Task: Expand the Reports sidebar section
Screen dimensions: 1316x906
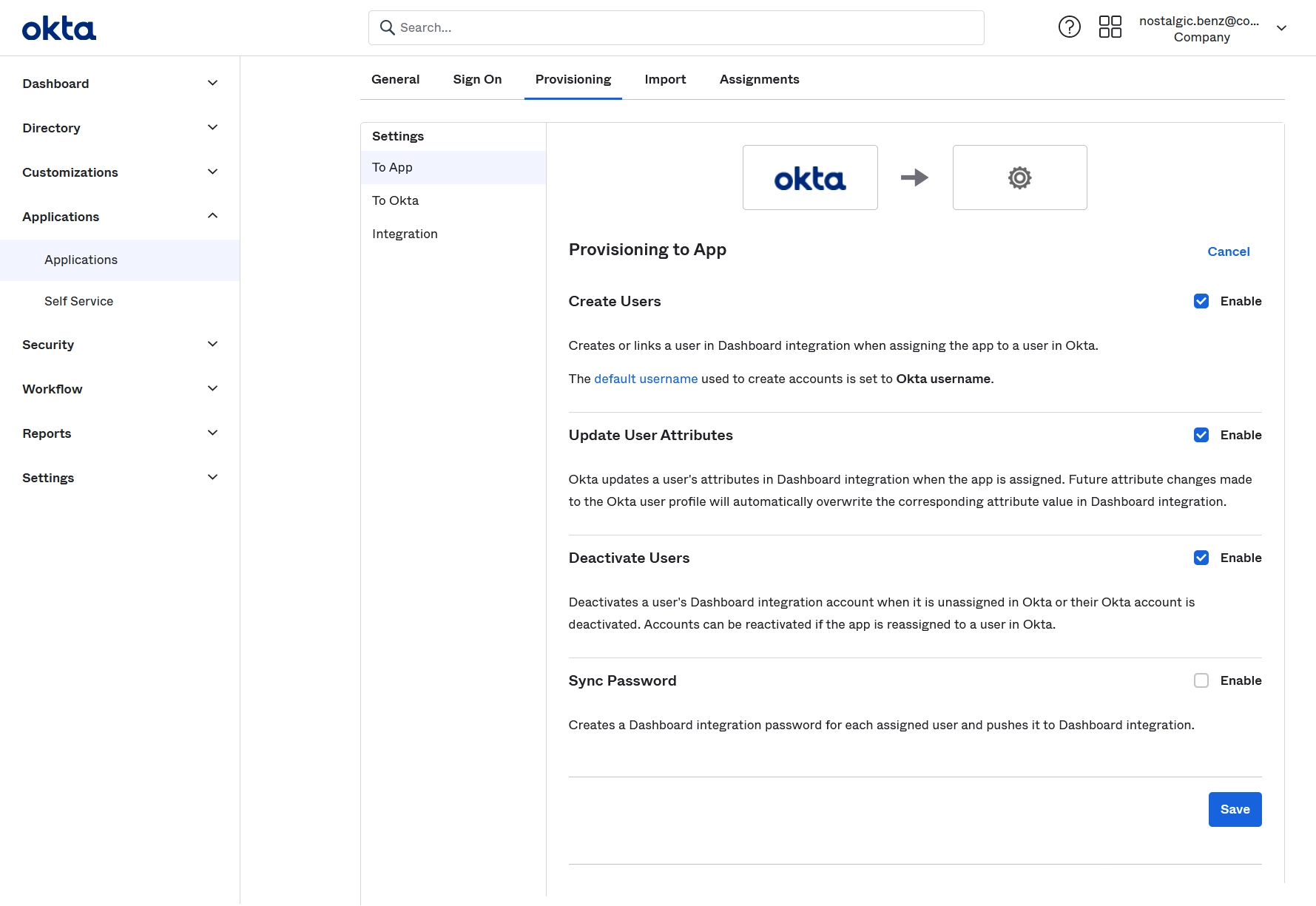Action: (x=120, y=433)
